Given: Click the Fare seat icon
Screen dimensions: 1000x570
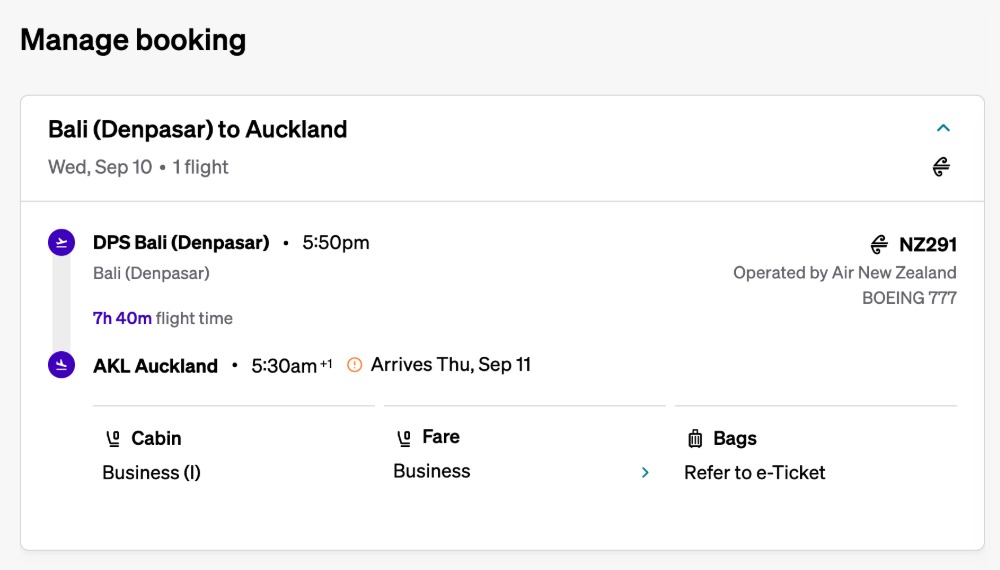Looking at the screenshot, I should coord(404,437).
